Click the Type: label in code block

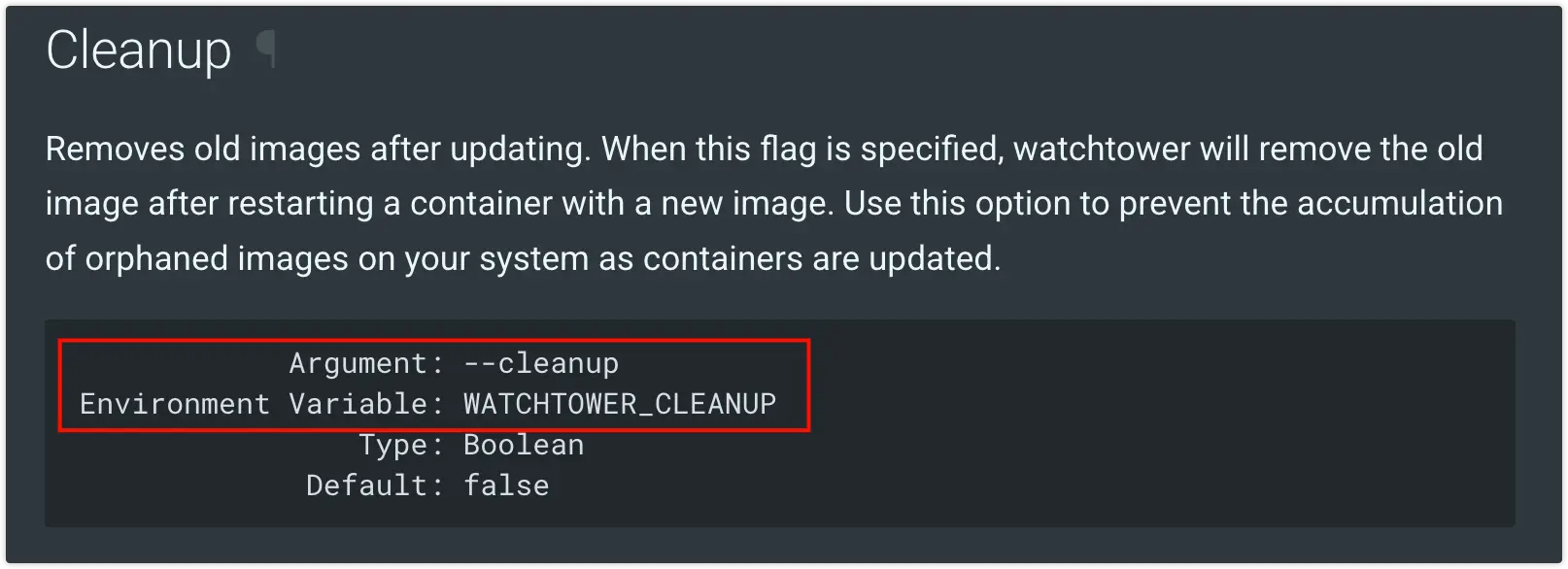click(x=402, y=445)
